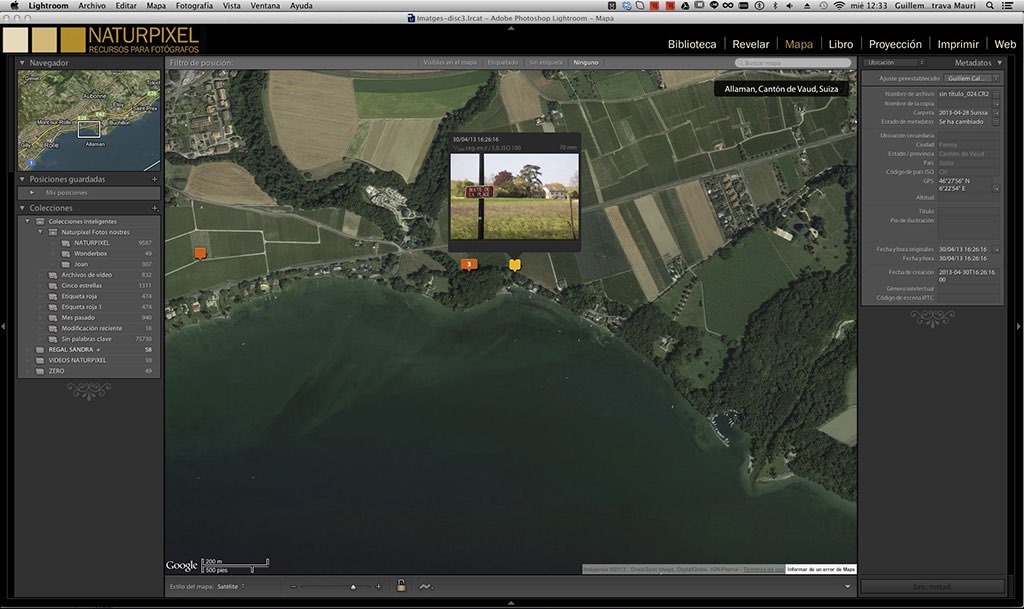The width and height of the screenshot is (1024, 609).
Task: Collapse Naturpixel Fotos nostres set
Action: point(40,232)
